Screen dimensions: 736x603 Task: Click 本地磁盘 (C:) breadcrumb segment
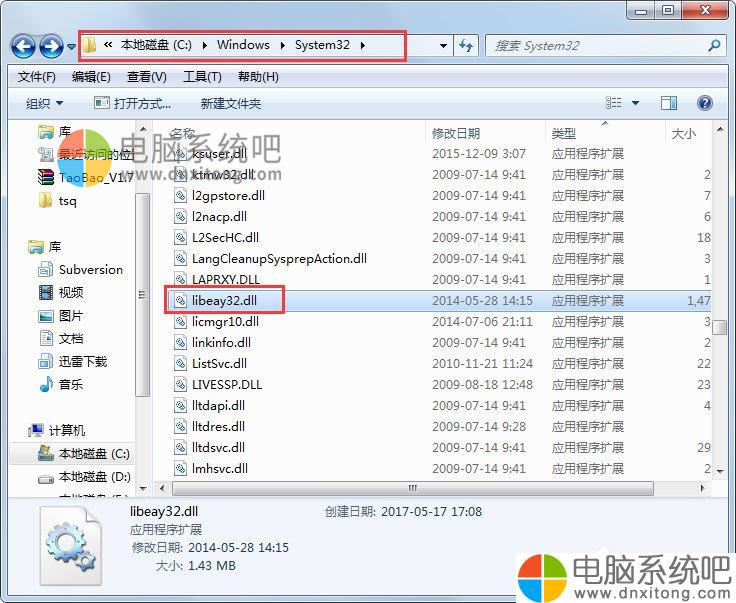[156, 45]
